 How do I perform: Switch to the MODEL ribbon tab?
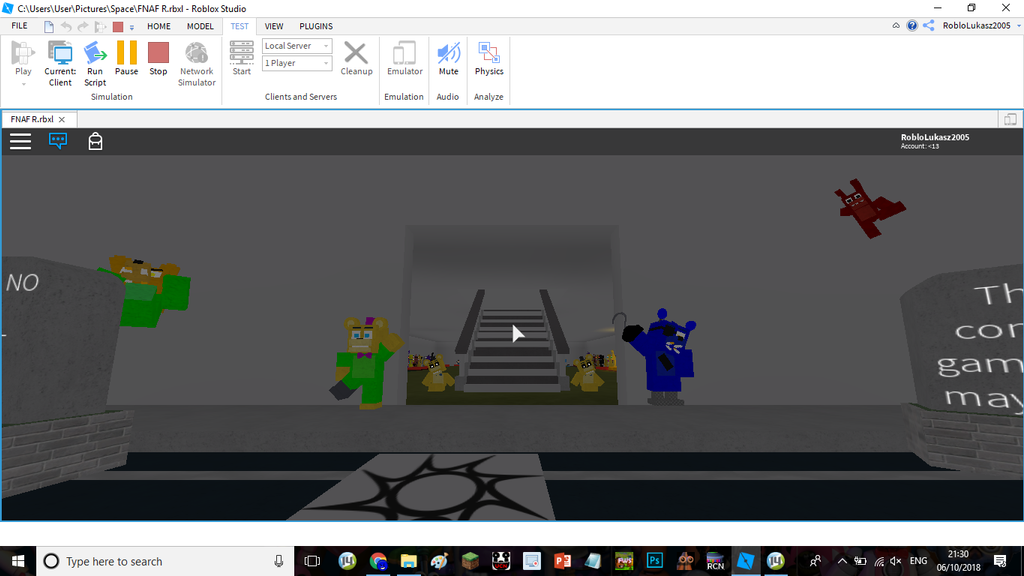point(200,26)
